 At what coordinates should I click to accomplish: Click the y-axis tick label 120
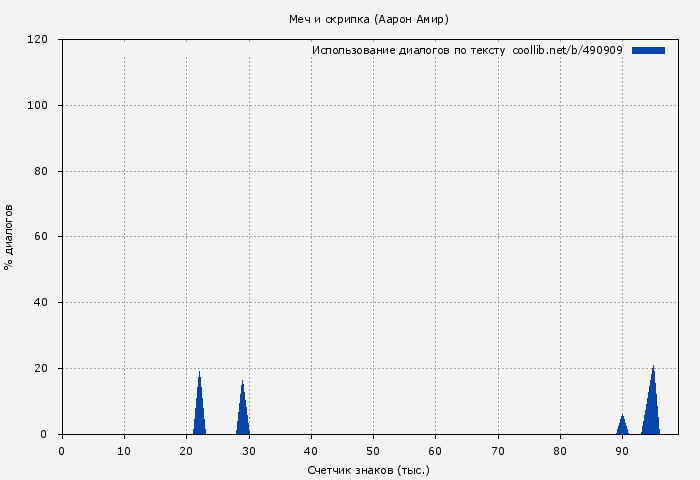pos(38,40)
